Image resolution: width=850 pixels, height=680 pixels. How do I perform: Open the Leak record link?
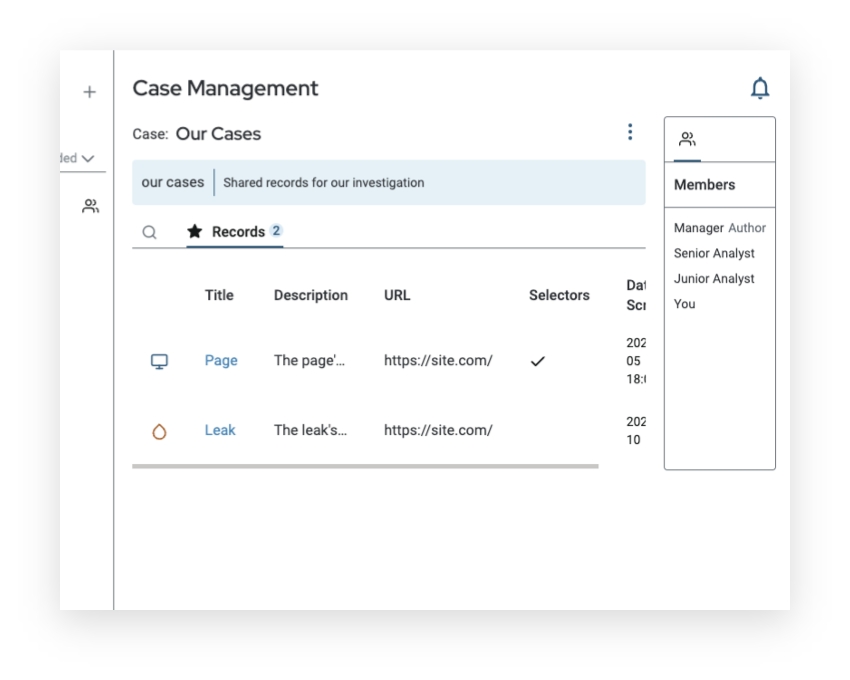pos(220,431)
